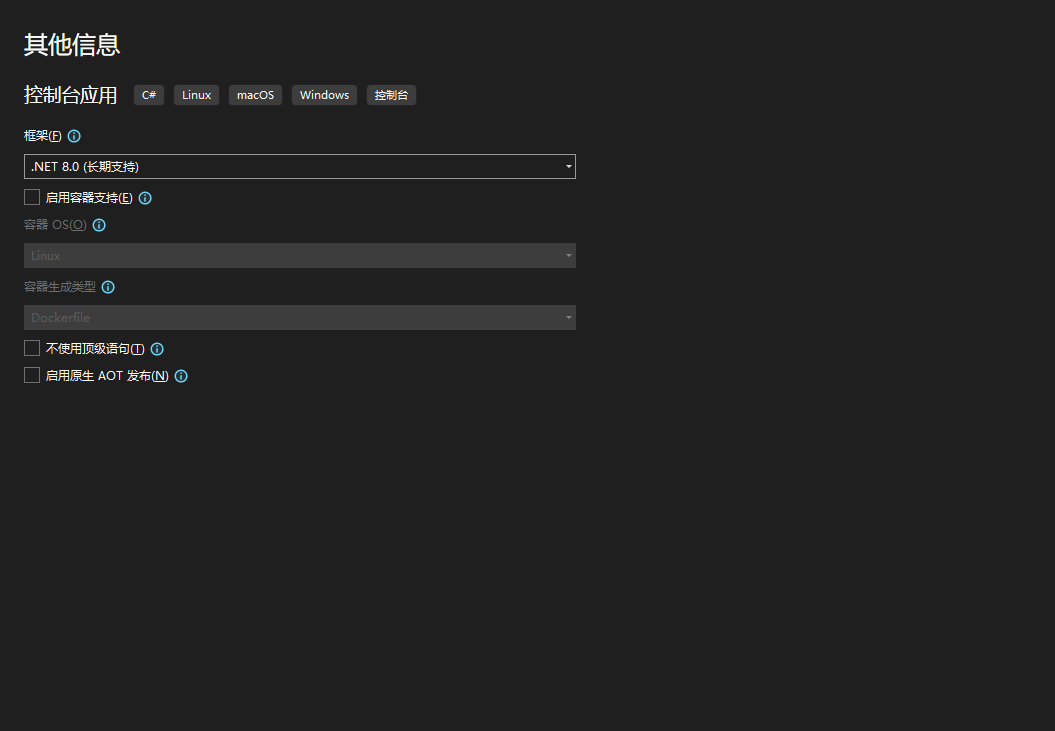
Task: Click the 其他信息 page heading
Action: click(x=72, y=45)
